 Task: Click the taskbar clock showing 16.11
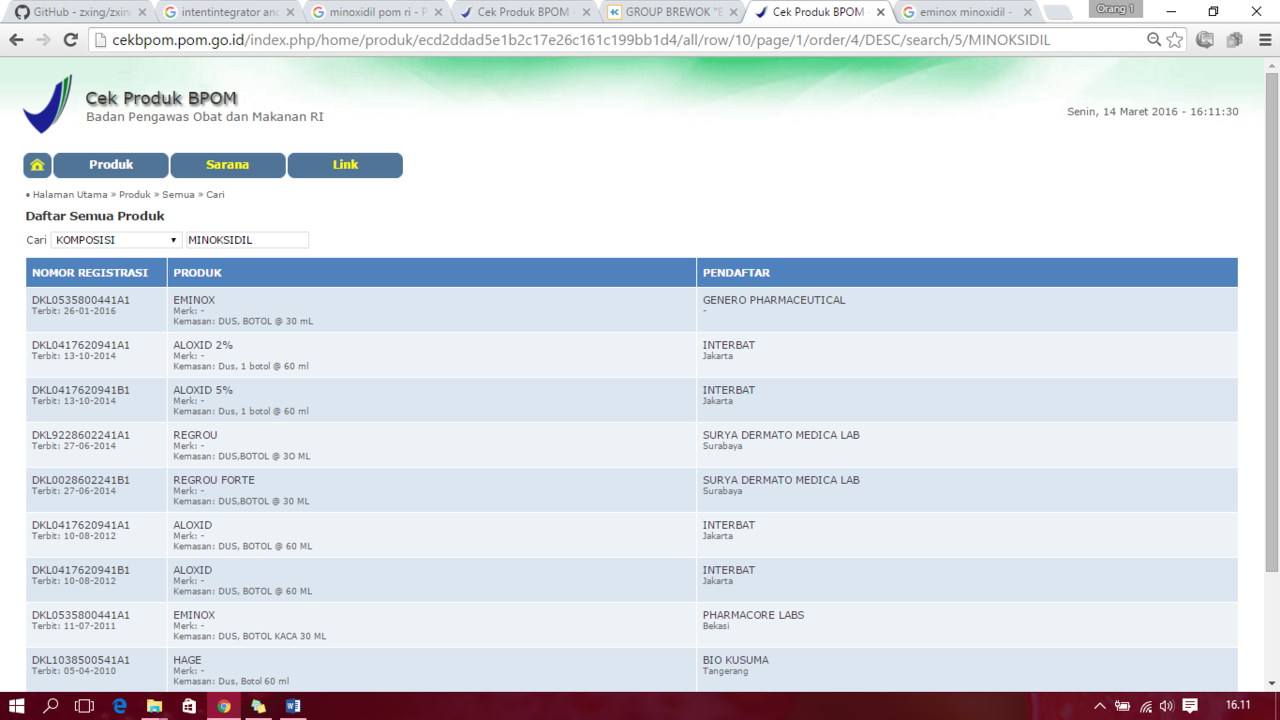(1238, 705)
